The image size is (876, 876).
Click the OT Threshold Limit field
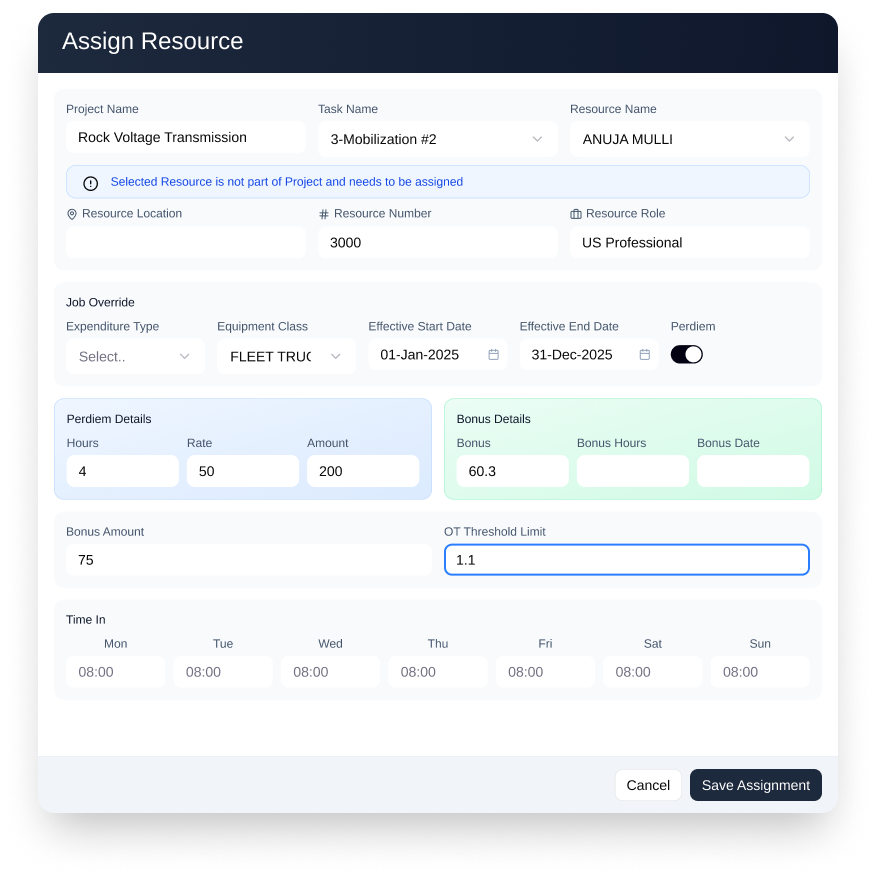pyautogui.click(x=626, y=560)
